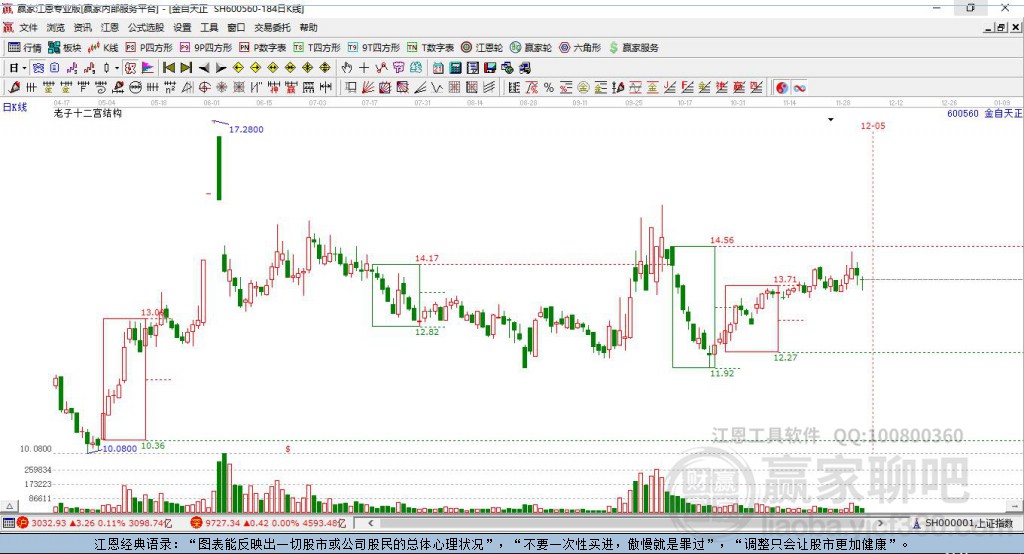Toggle the highlighted chart overlay icon next to 日
1024x554 pixels.
(39, 68)
